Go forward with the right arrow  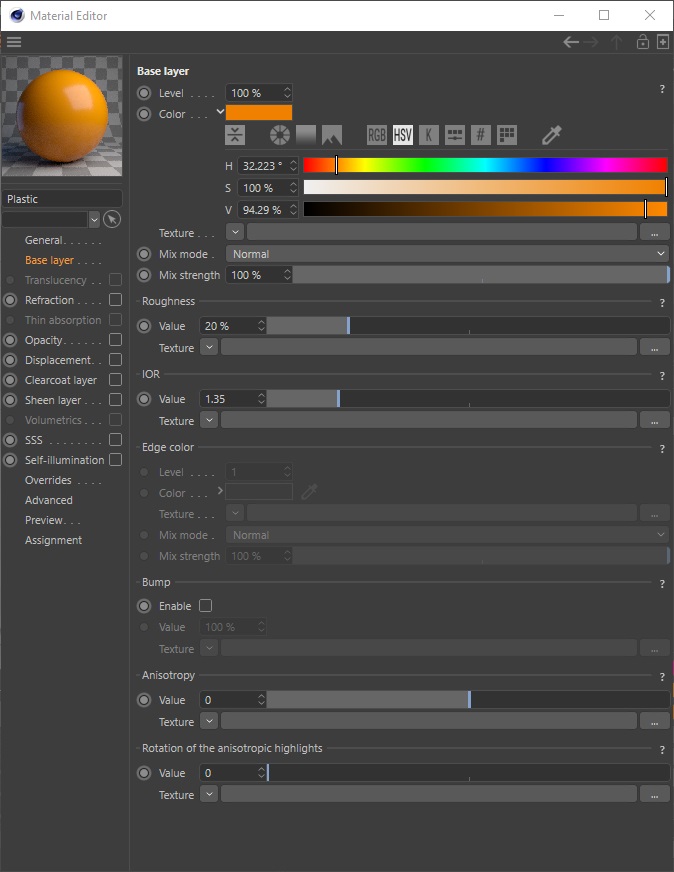point(591,42)
